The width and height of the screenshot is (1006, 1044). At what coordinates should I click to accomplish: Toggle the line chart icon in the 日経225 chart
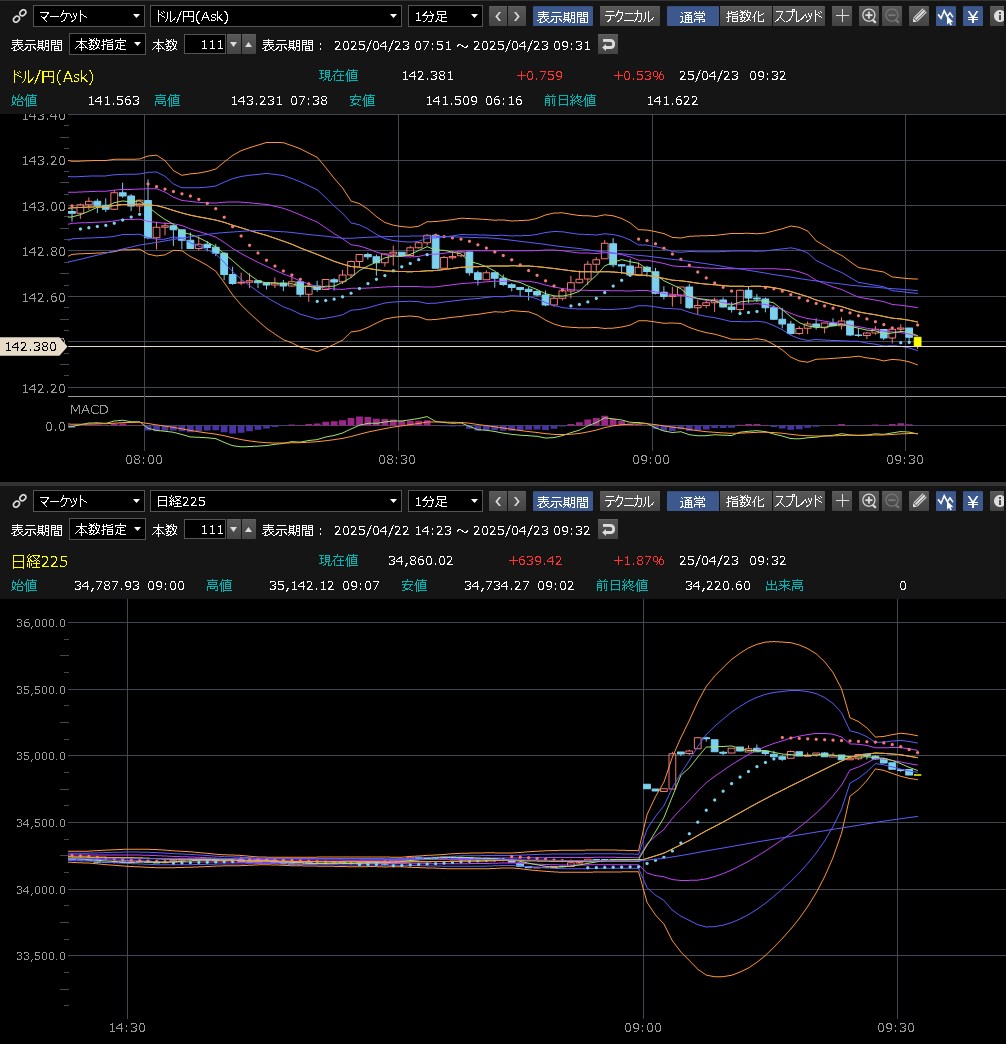click(945, 501)
